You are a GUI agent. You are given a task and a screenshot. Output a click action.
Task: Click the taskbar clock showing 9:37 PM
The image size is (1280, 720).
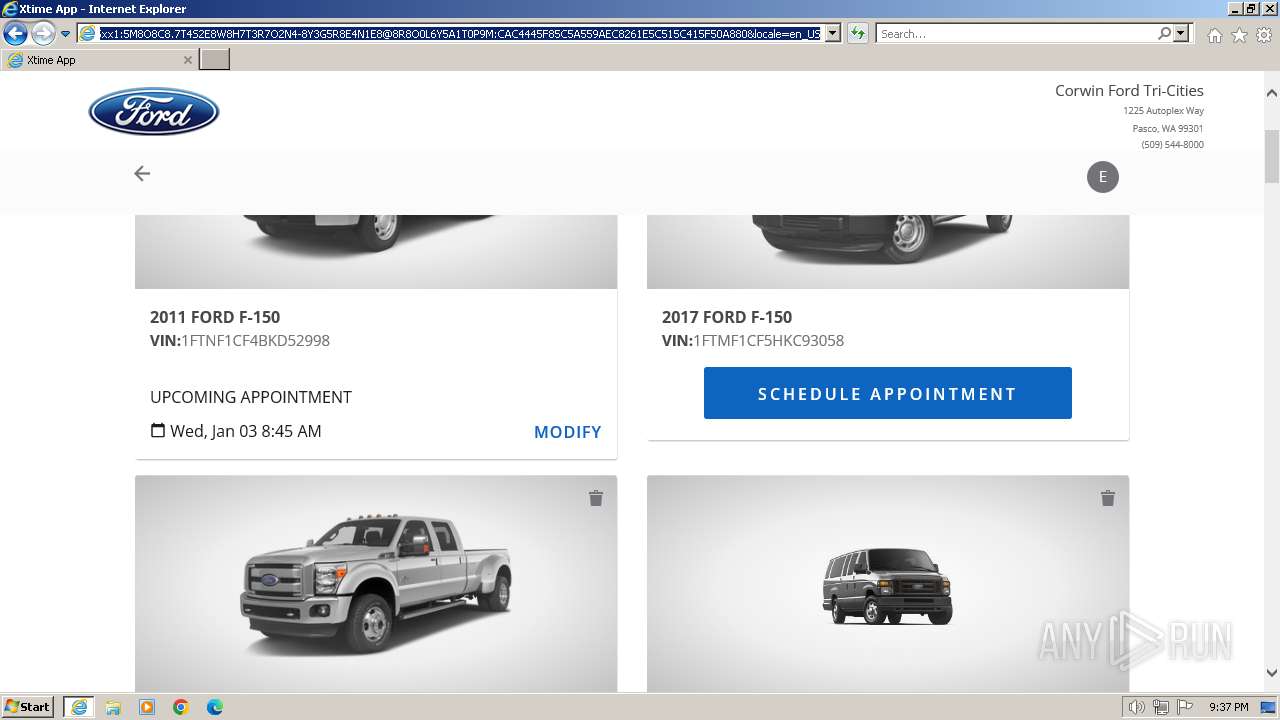click(x=1229, y=707)
